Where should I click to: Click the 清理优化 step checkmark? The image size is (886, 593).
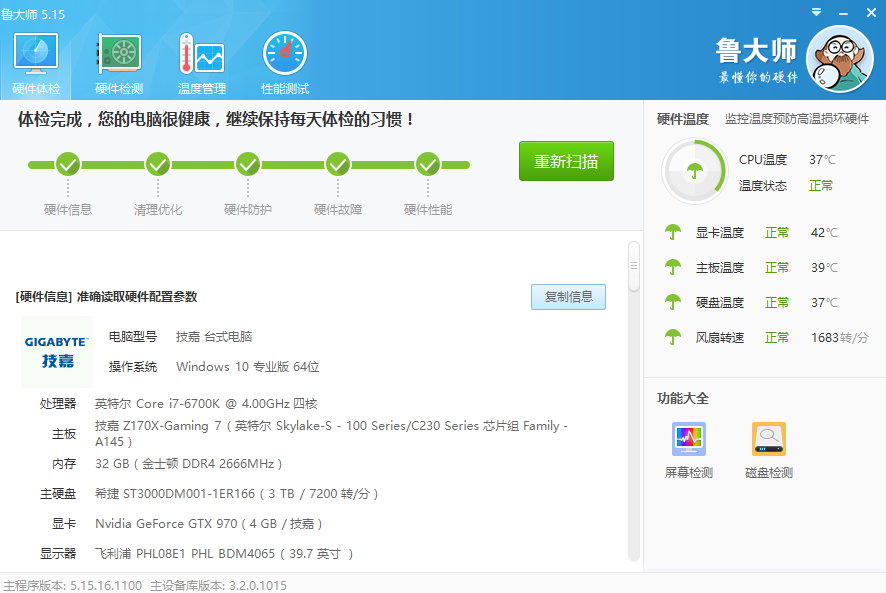[x=158, y=165]
